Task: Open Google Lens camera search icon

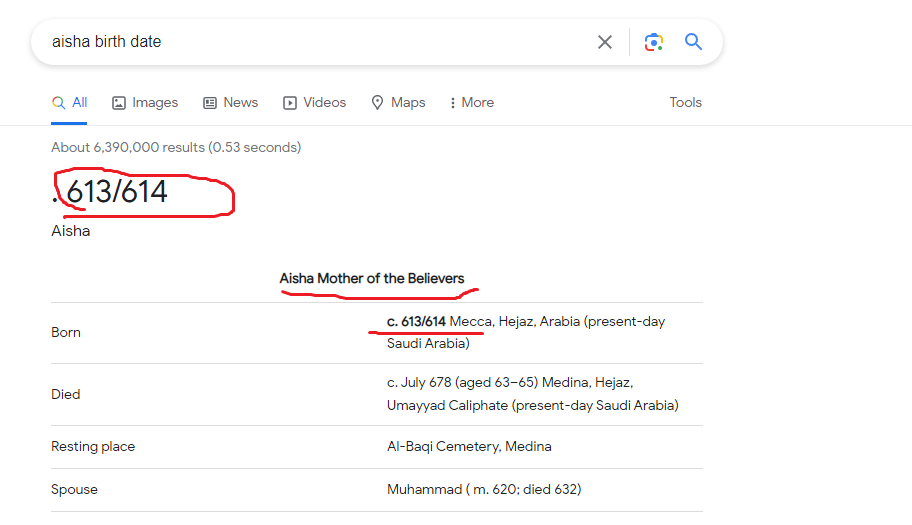Action: 653,42
